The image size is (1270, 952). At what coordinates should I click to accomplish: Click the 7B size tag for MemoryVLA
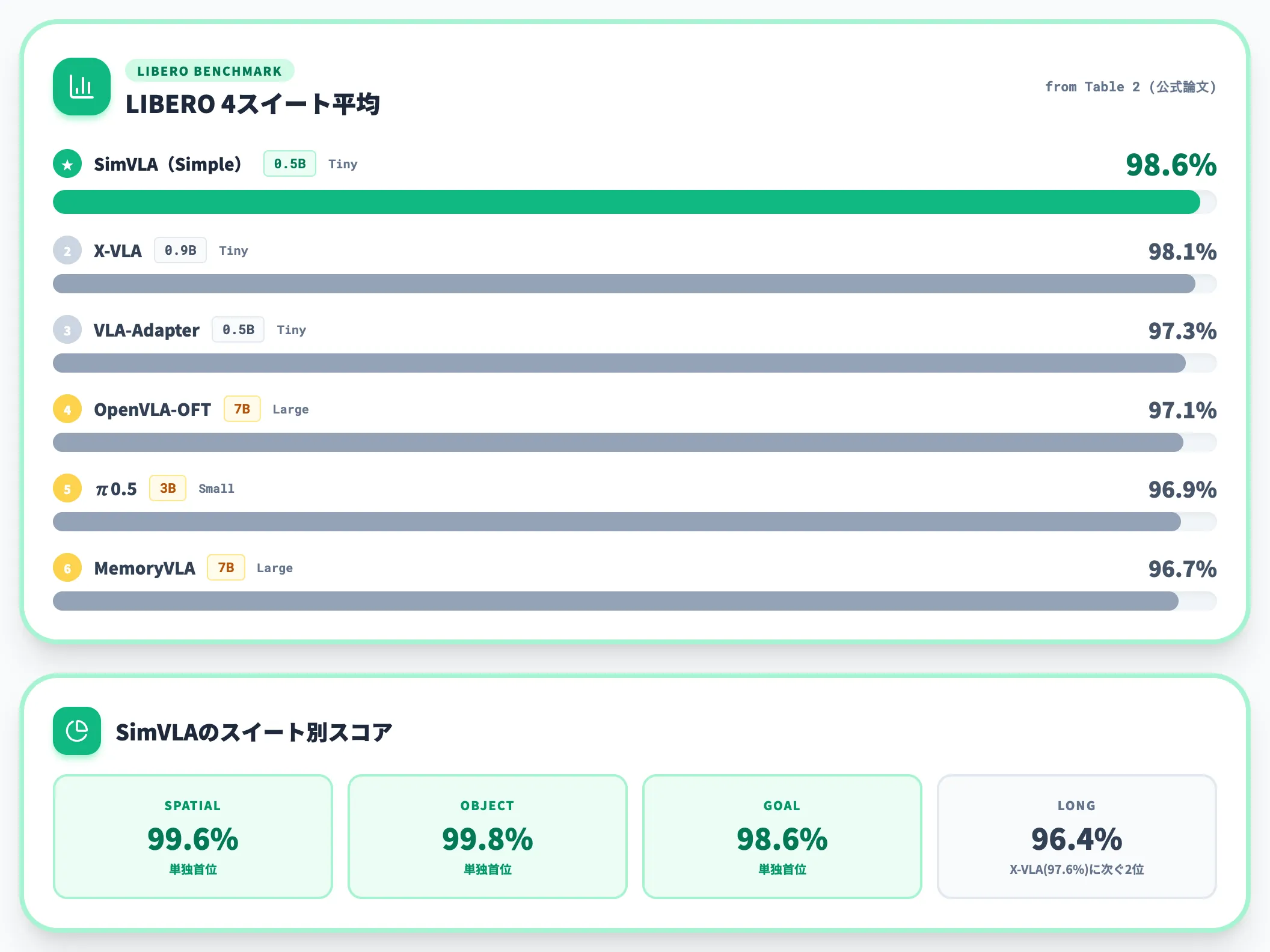coord(226,567)
